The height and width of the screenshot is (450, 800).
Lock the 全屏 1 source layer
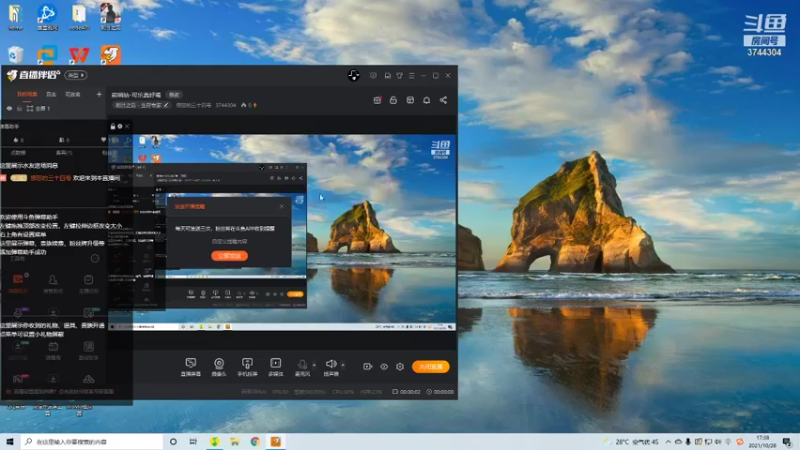(x=19, y=109)
